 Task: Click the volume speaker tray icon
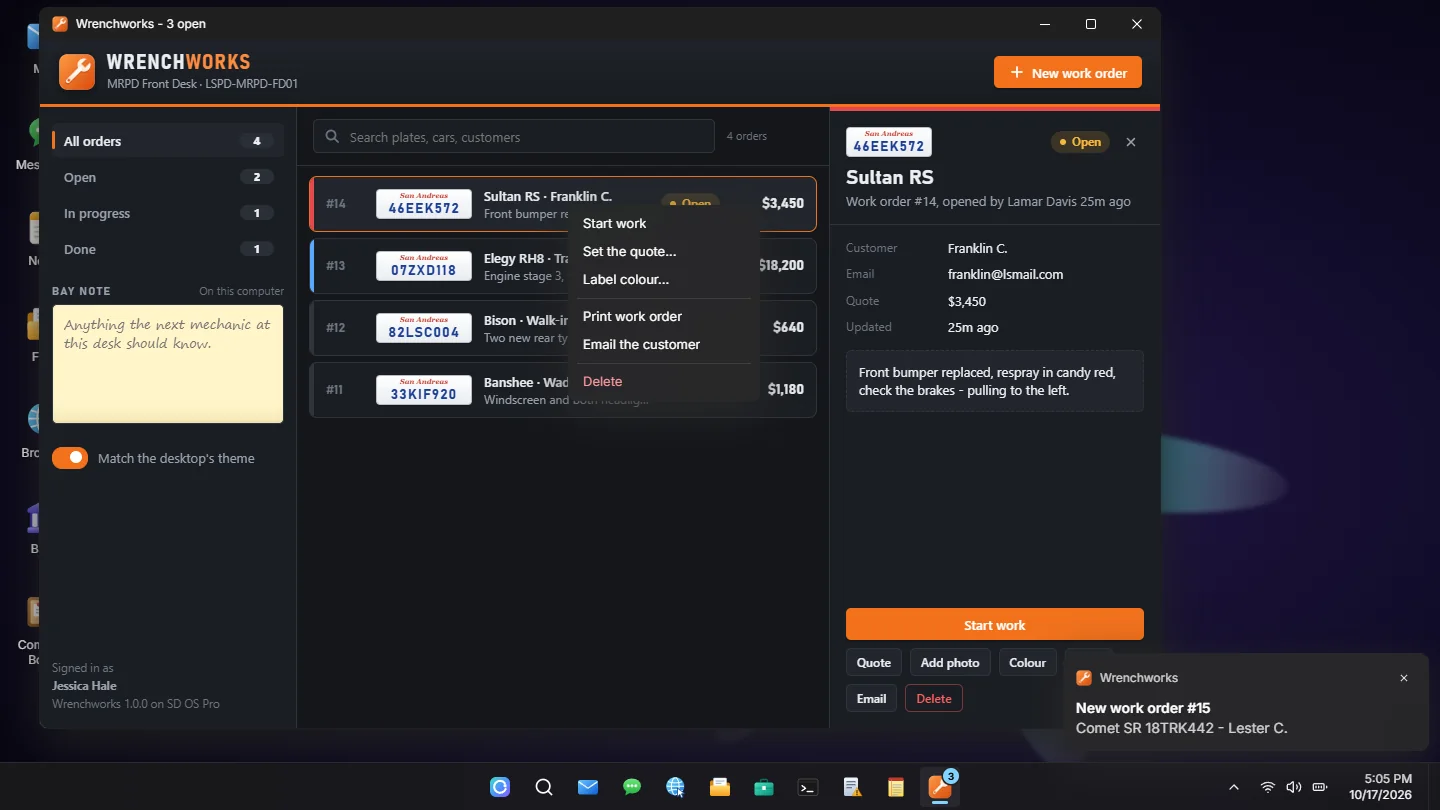(1294, 787)
